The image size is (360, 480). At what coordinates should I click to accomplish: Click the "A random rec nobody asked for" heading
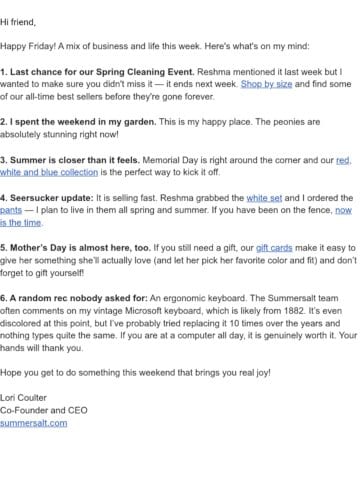tap(78, 298)
